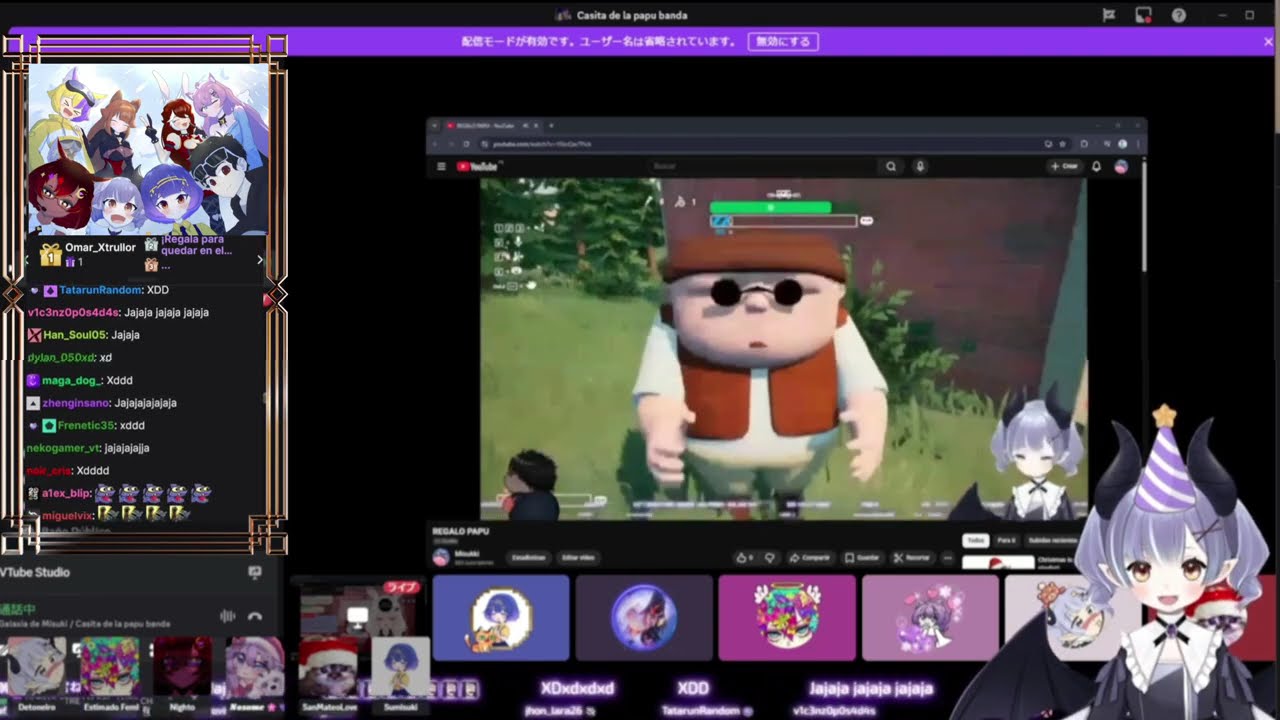This screenshot has height=720, width=1280.
Task: Dismiss the purple streamer mode banner
Action: pos(1268,42)
